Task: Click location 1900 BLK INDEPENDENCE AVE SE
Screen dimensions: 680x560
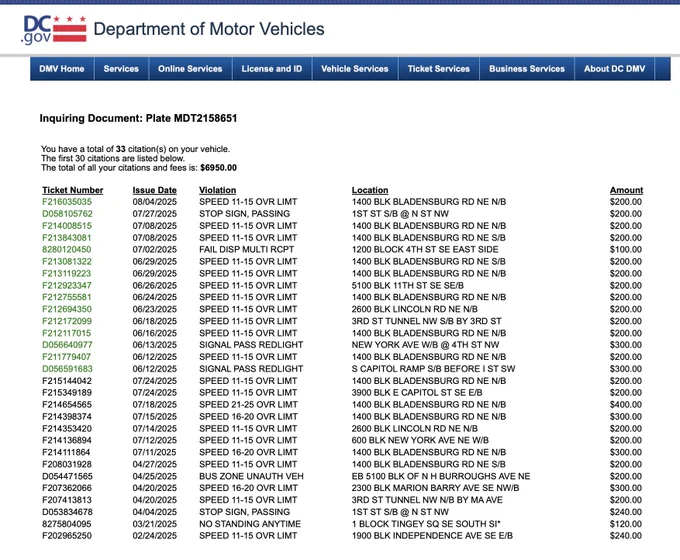Action: pos(432,536)
